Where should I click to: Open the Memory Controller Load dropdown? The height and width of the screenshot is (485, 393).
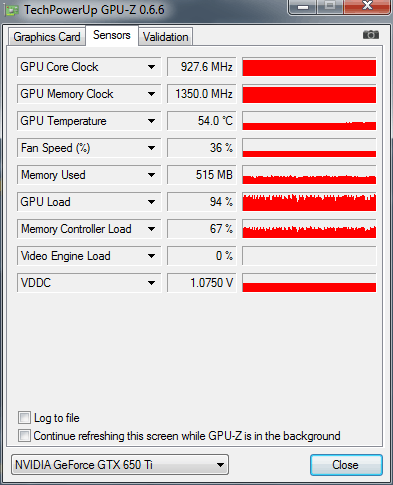coord(152,229)
